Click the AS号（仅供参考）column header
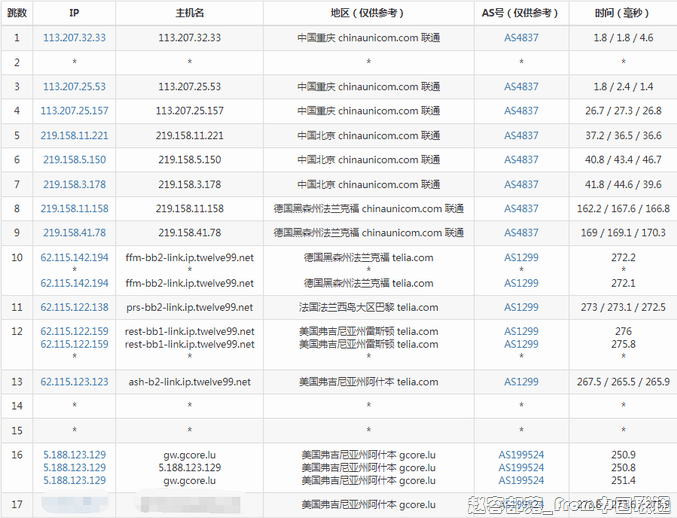The height and width of the screenshot is (518, 677). [521, 13]
